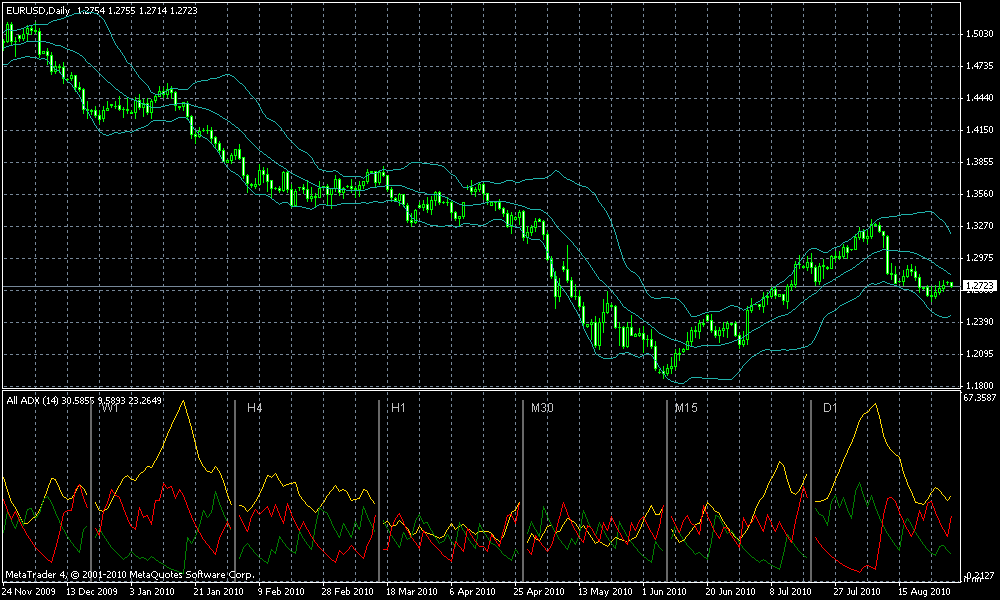The width and height of the screenshot is (1000, 600).
Task: Click the 15 Aug 2010 date label
Action: coord(923,591)
